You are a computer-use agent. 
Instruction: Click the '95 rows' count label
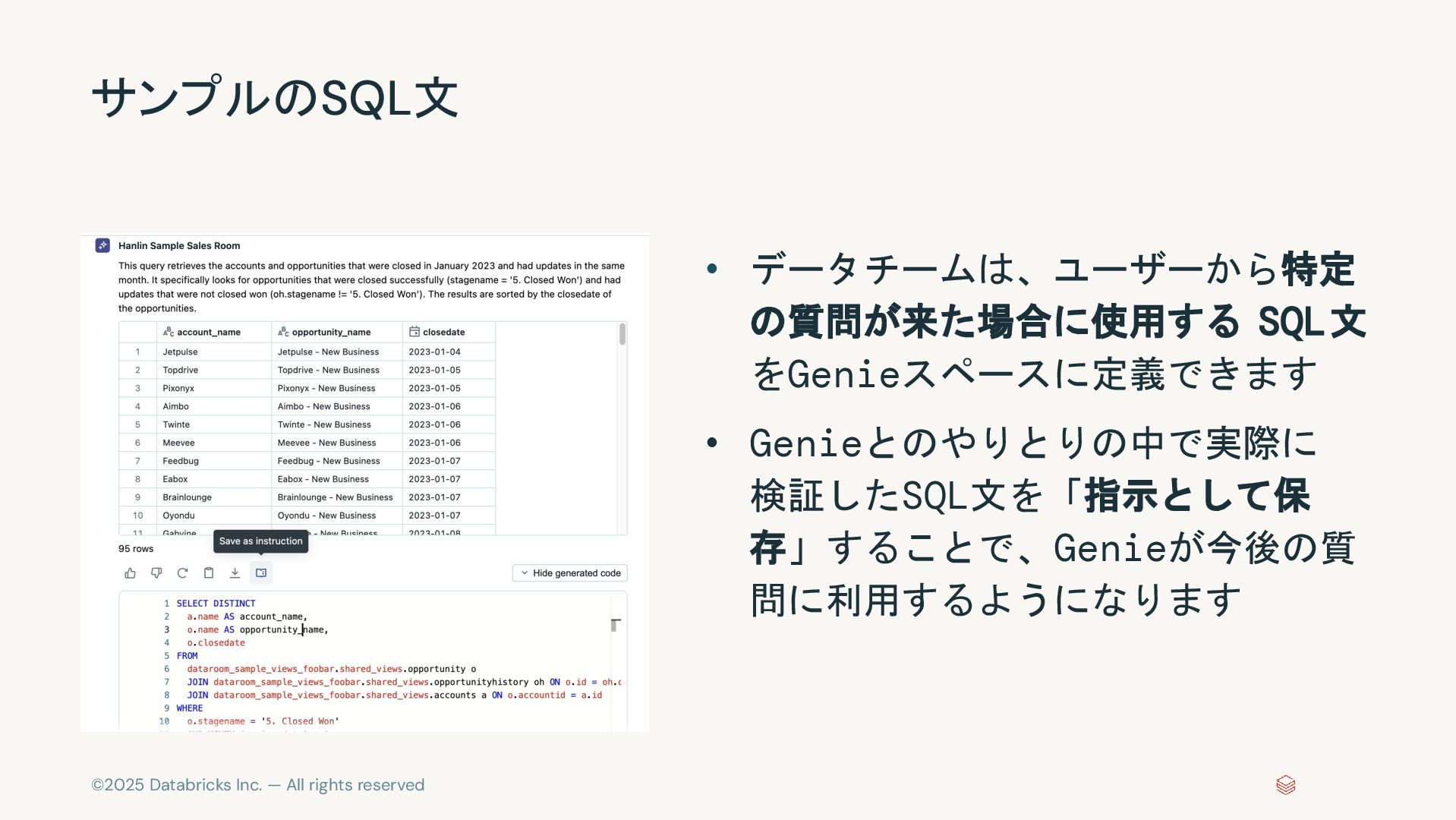coord(136,549)
